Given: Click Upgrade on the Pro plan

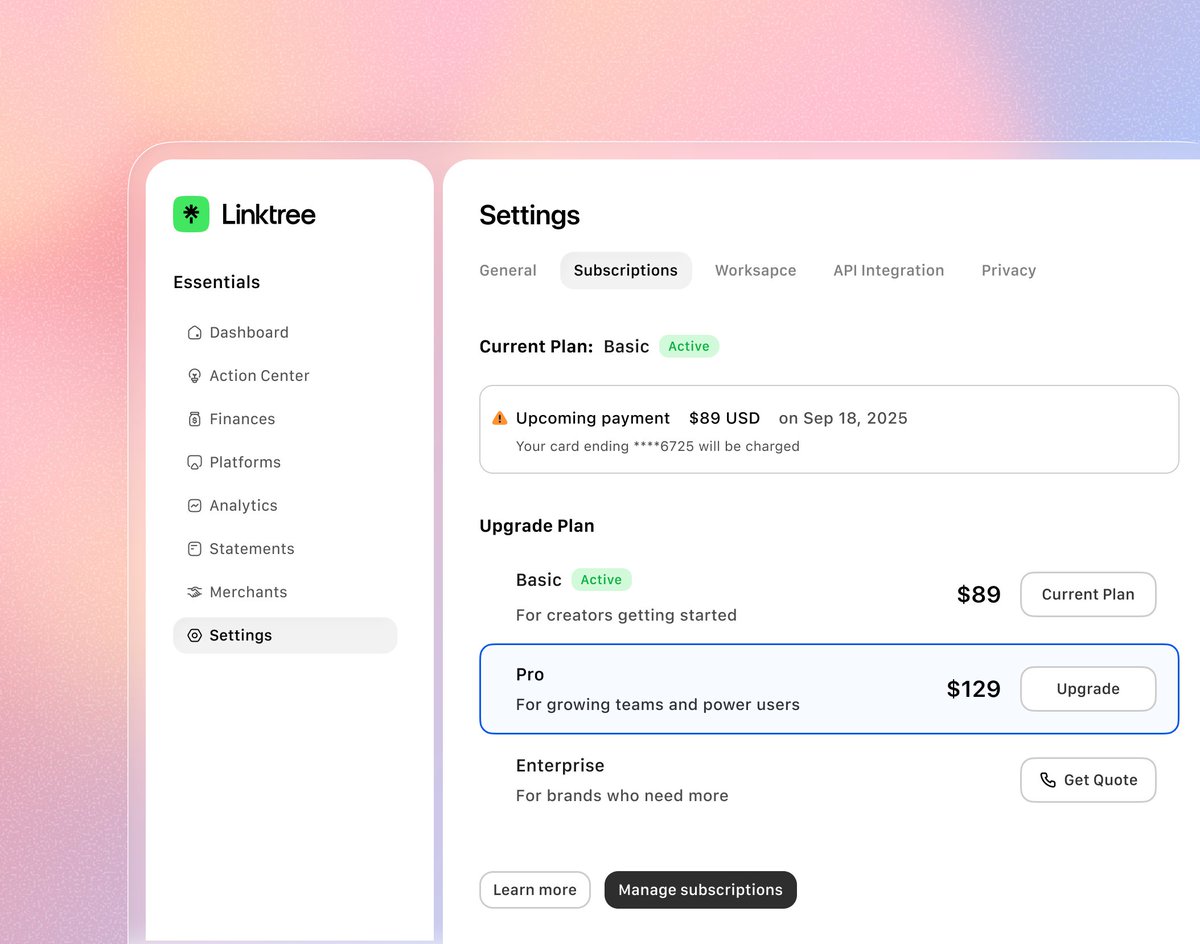Looking at the screenshot, I should (1088, 689).
